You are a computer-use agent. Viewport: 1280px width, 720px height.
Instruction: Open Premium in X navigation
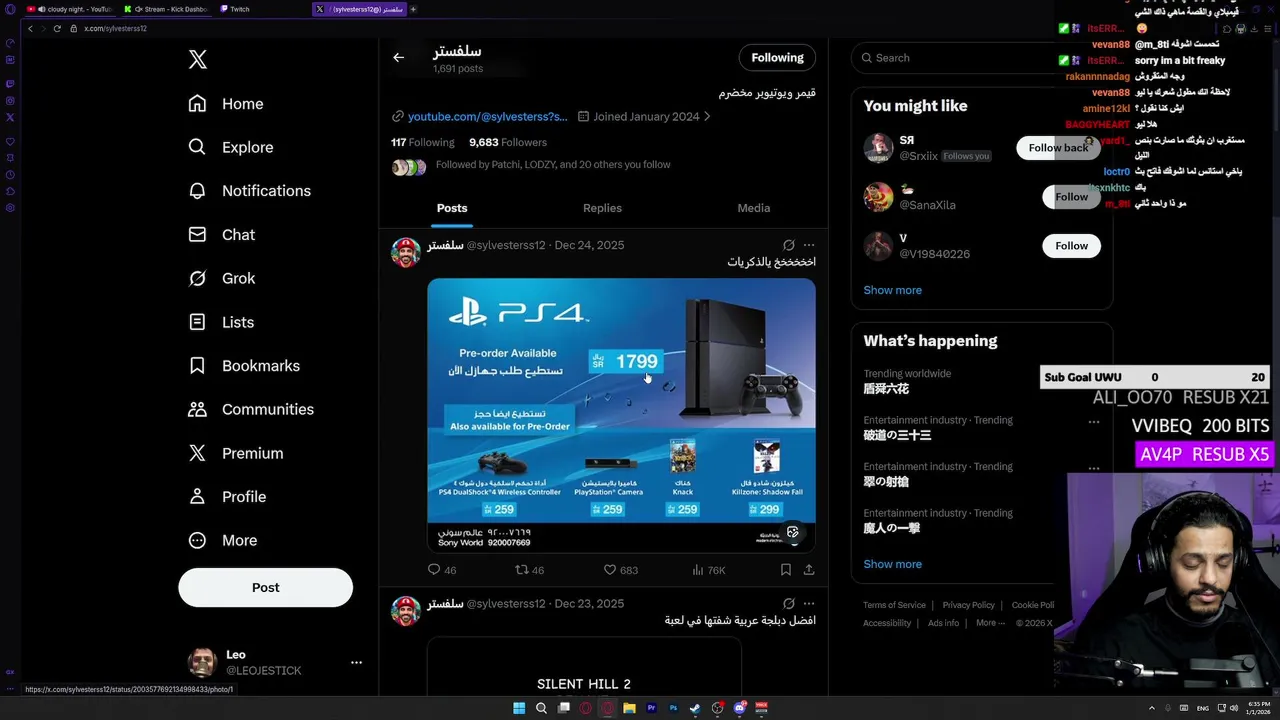click(236, 453)
